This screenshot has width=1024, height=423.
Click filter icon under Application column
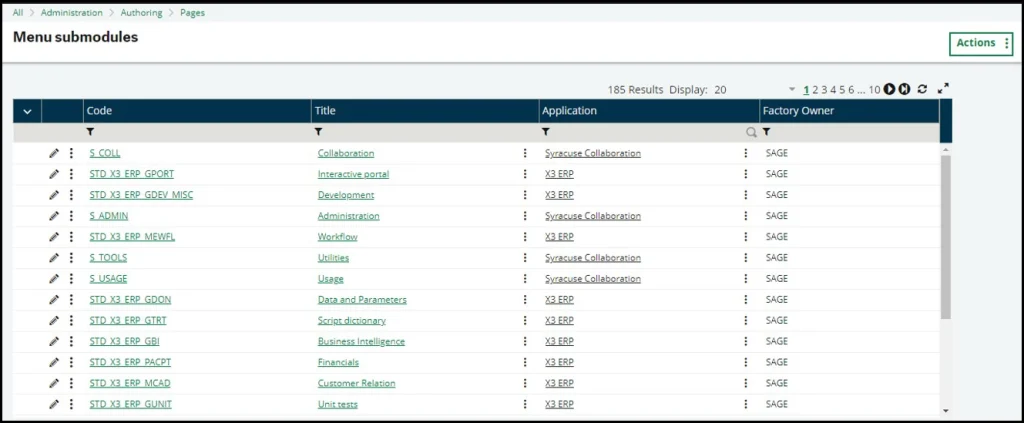[545, 132]
